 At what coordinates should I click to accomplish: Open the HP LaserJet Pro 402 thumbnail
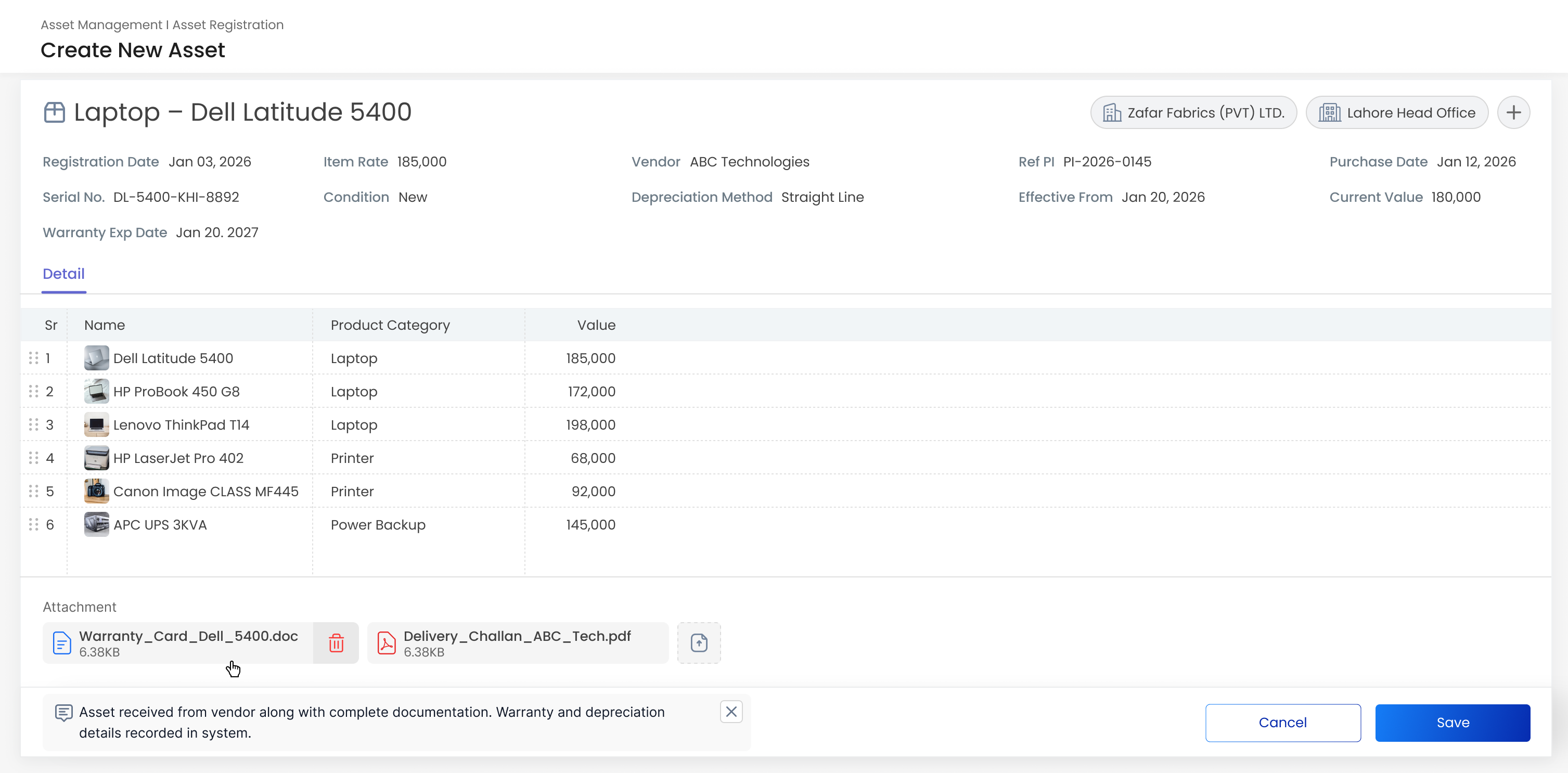[x=96, y=458]
